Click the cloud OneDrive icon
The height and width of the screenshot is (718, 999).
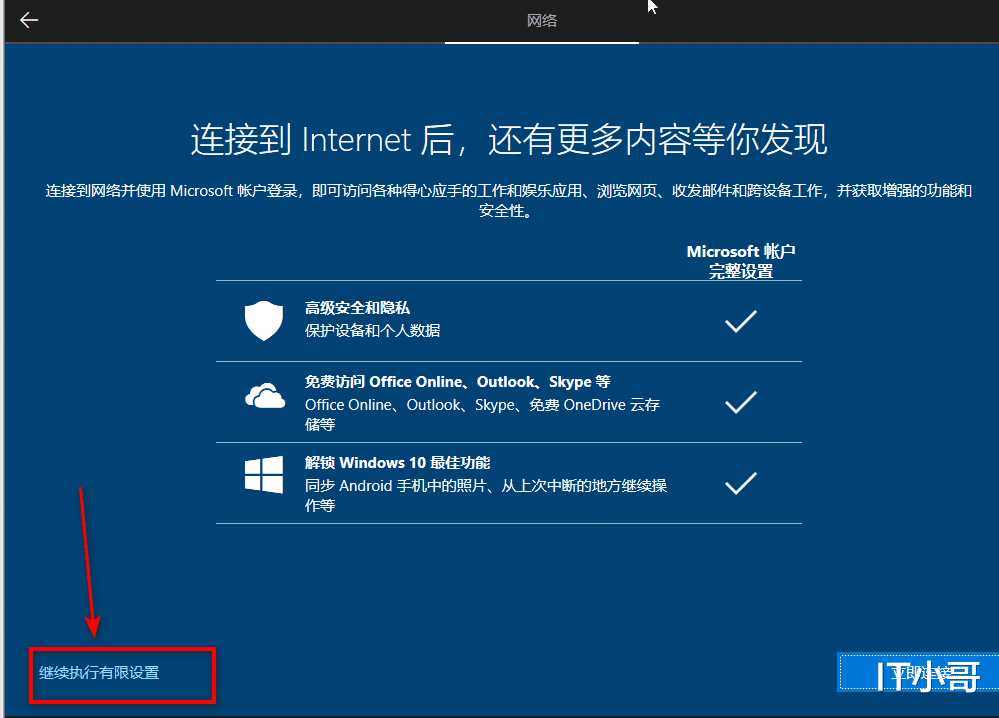pos(265,396)
